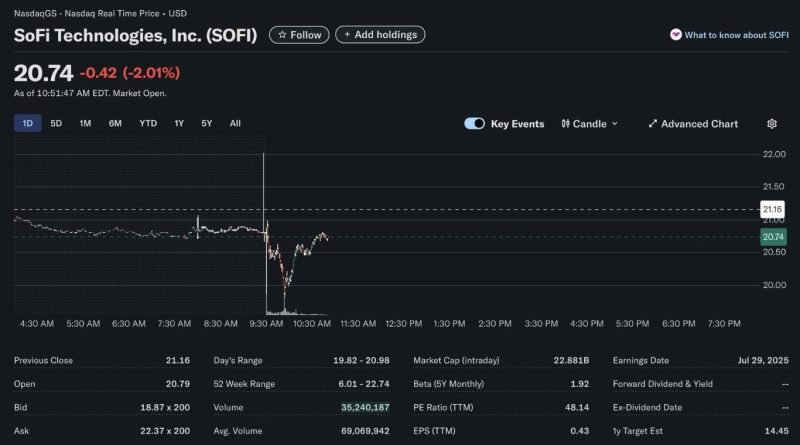Switch chart to 6M range
This screenshot has height=445, width=800.
click(x=115, y=123)
